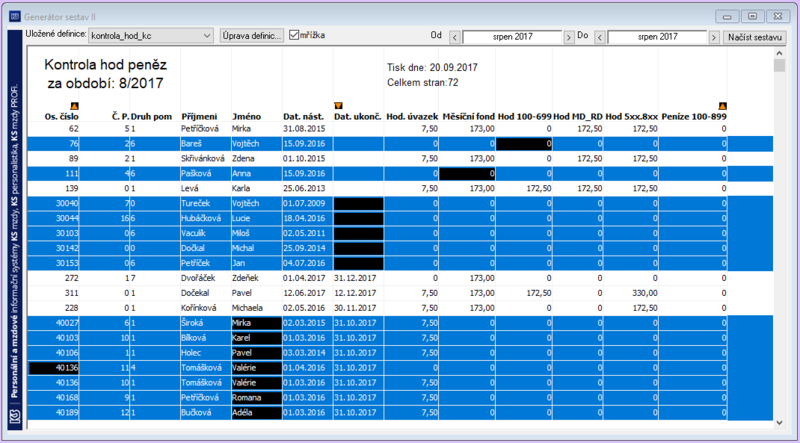Click the vertical scrollbar down arrow
Viewport: 800px width, 443px height.
(x=779, y=423)
